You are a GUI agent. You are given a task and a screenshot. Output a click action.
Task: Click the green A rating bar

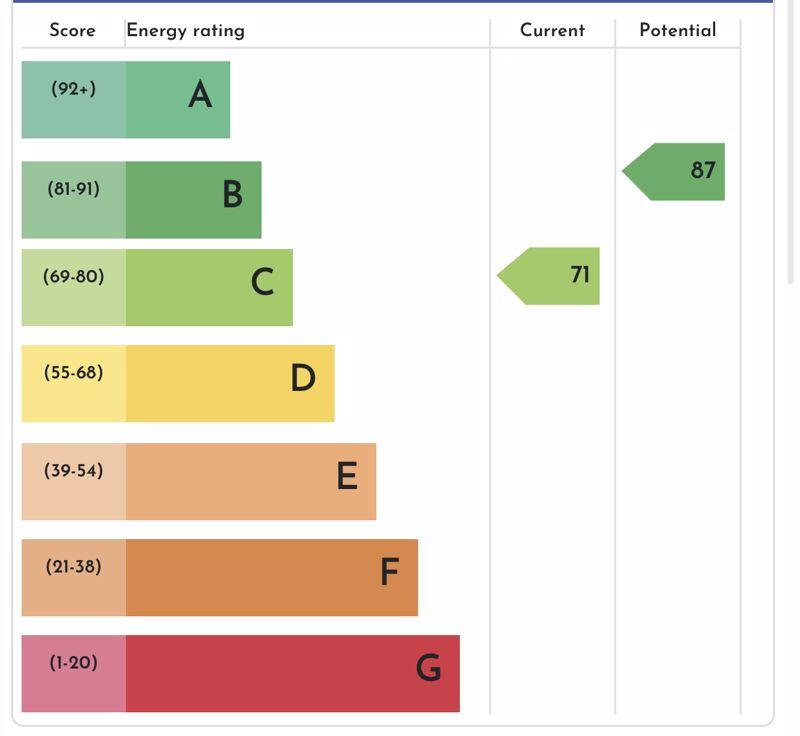coord(178,100)
